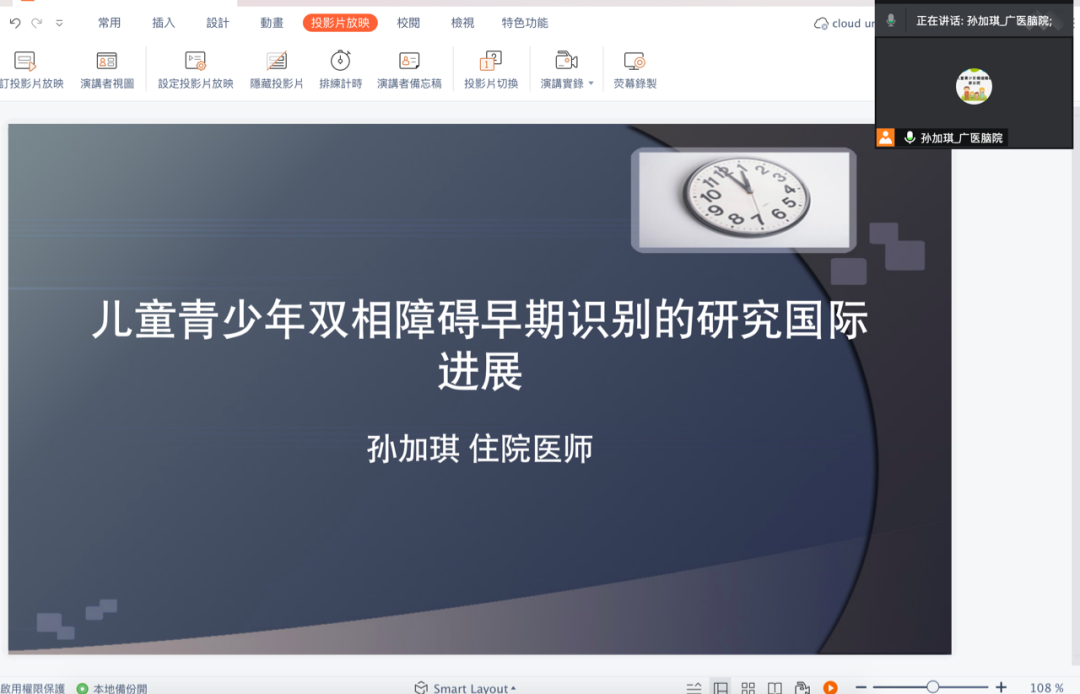This screenshot has width=1080, height=694.
Task: Expand the 演講實錄 dropdown arrow
Action: tap(591, 83)
